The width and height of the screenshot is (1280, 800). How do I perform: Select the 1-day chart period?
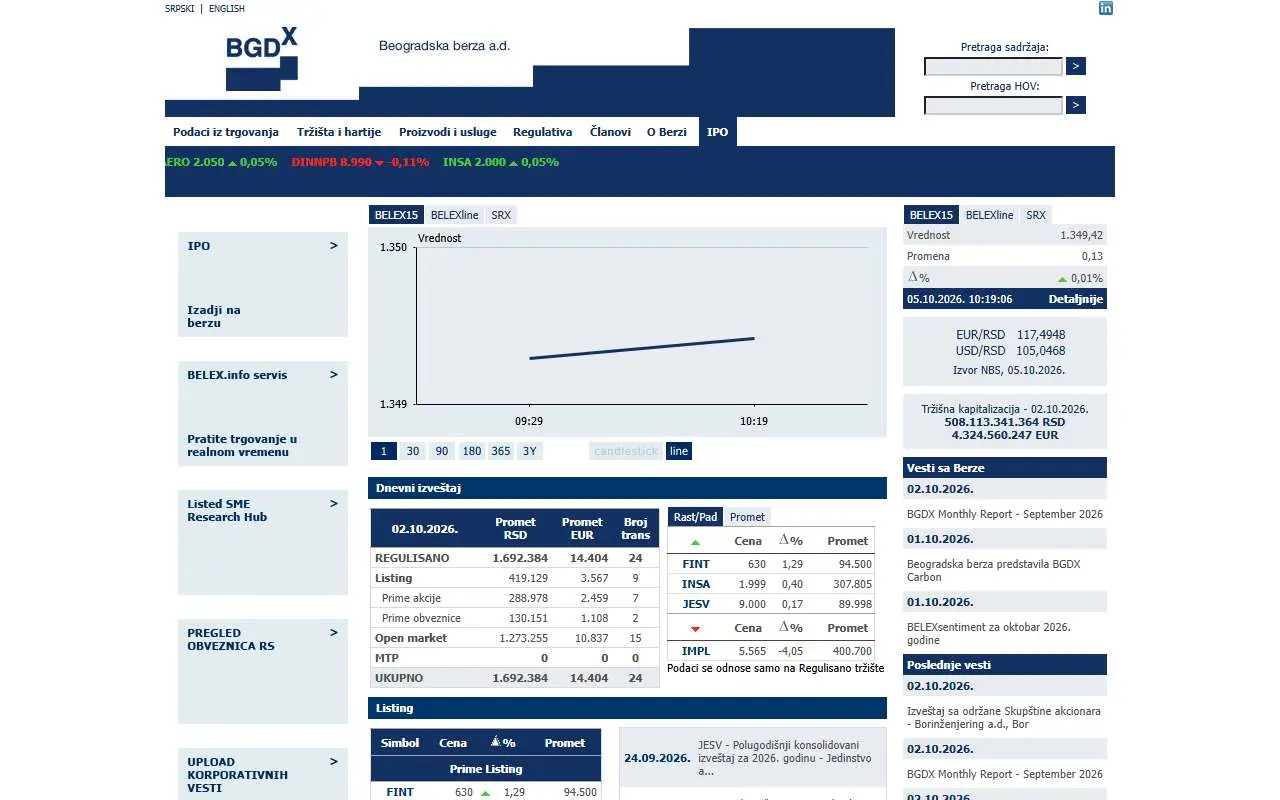click(x=384, y=451)
